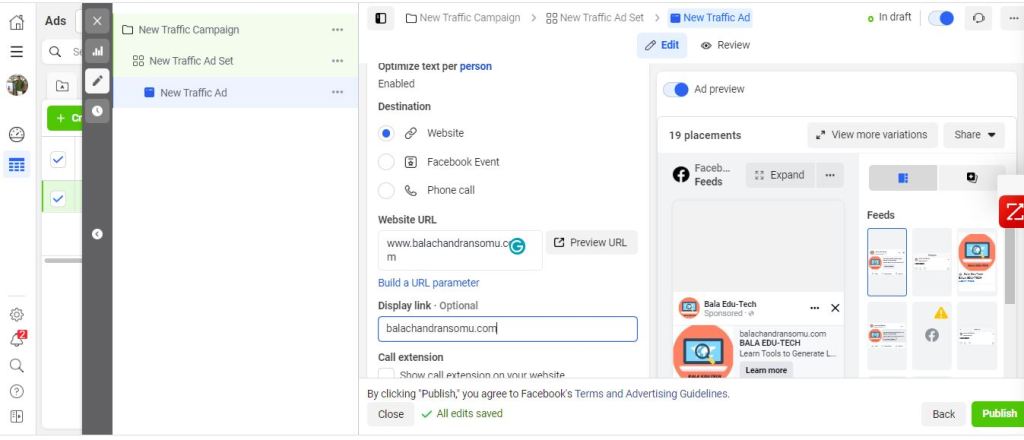Image resolution: width=1024 pixels, height=440 pixels.
Task: Click the Facebook home icon in left sidebar
Action: point(16,21)
